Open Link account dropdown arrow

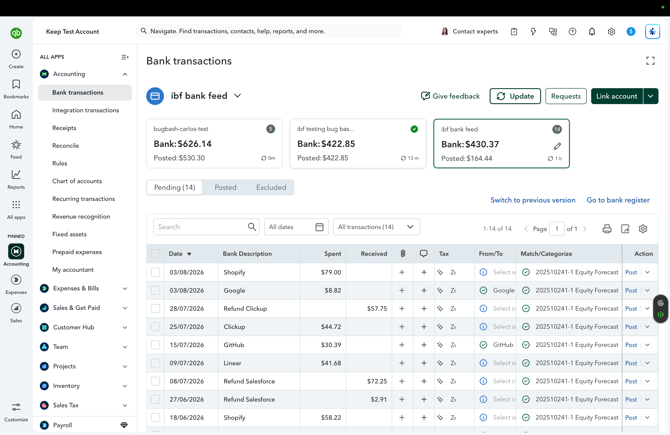650,96
